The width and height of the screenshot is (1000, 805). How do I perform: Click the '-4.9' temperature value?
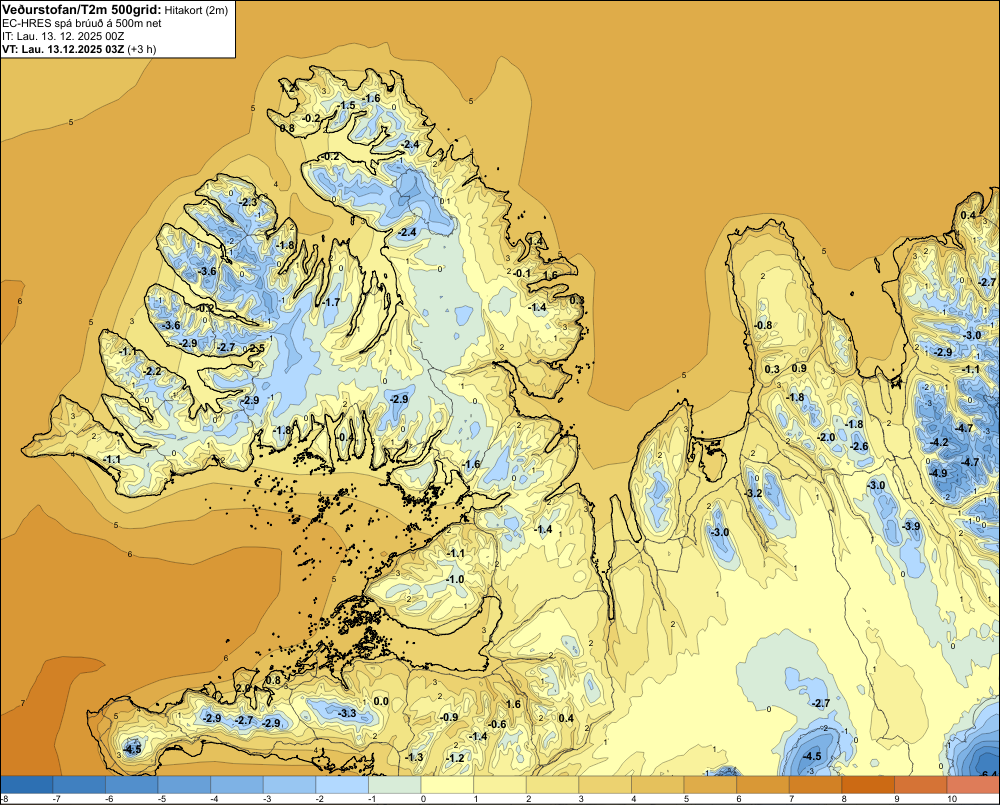point(938,473)
